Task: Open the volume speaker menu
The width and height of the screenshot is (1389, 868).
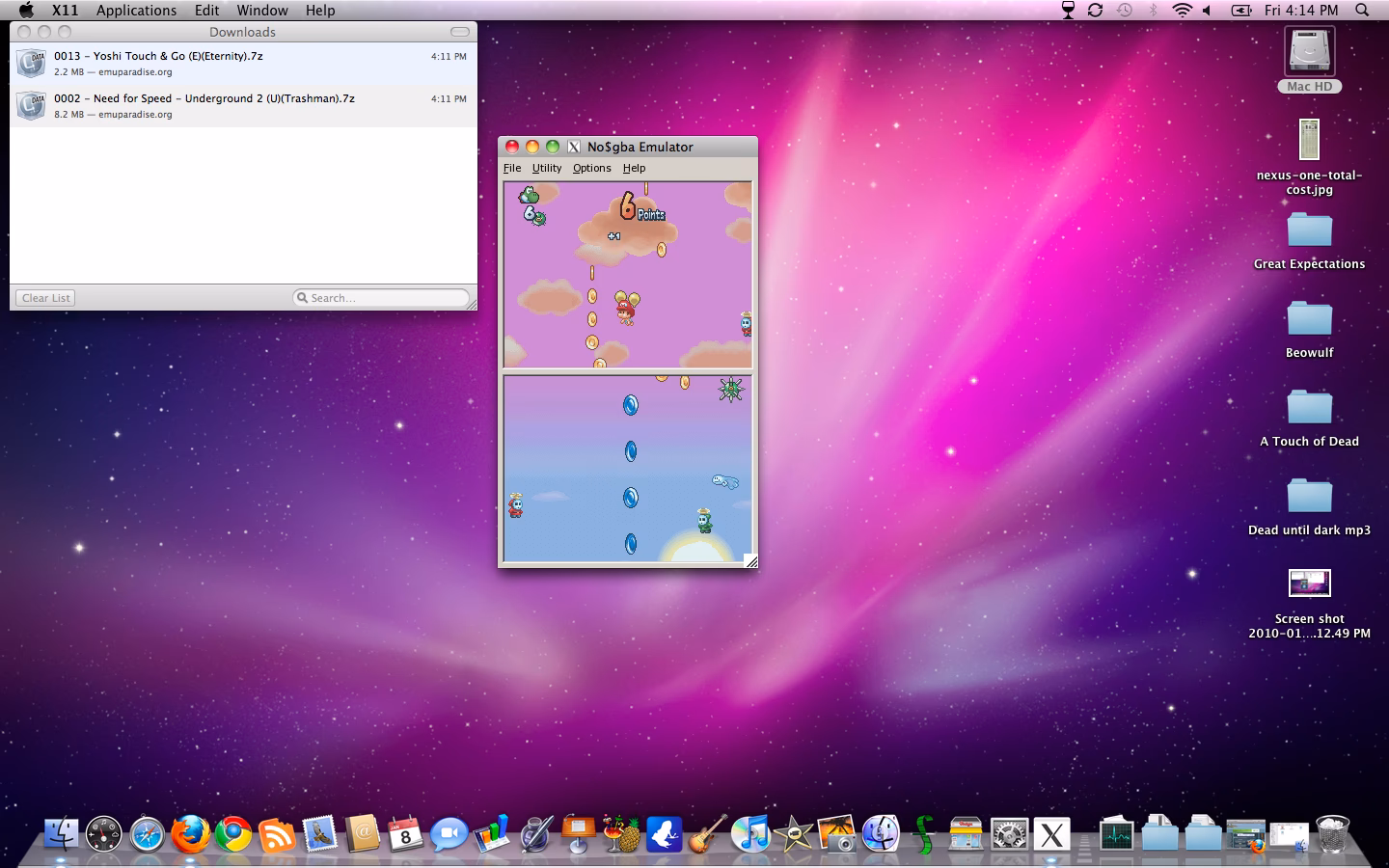Action: point(1207,10)
